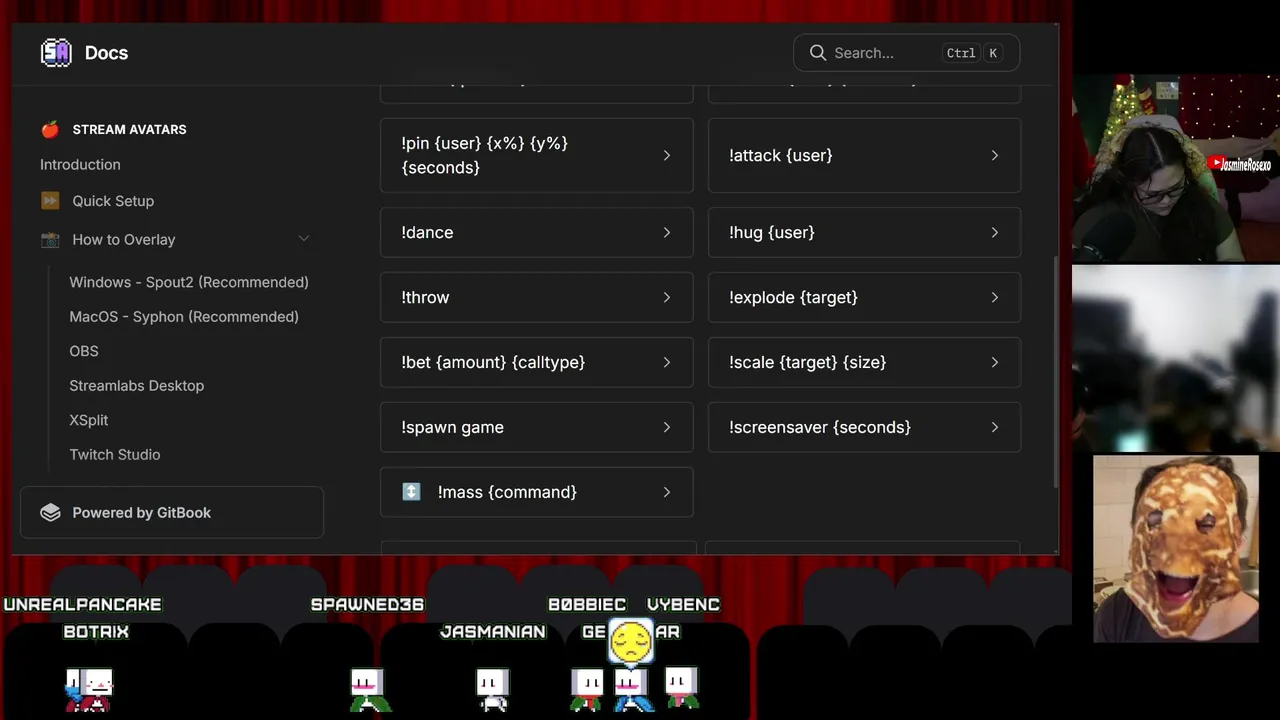The image size is (1280, 720).
Task: Open the How to Overlay page
Action: (124, 240)
